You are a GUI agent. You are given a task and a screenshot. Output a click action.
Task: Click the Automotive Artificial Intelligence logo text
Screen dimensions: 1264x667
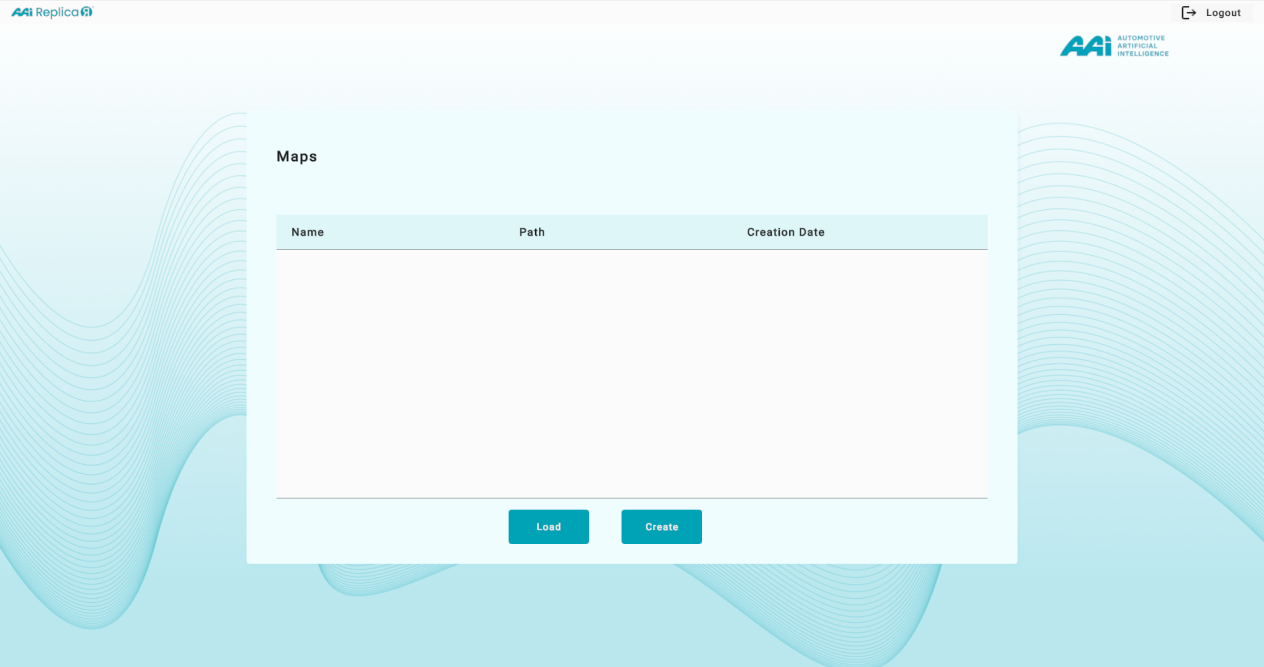[x=1142, y=46]
